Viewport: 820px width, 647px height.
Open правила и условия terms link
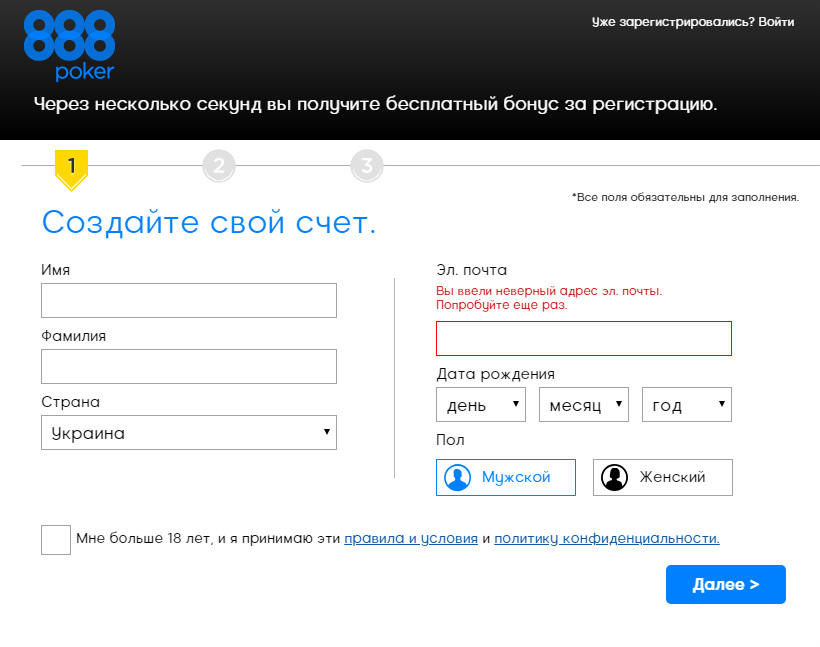(411, 538)
